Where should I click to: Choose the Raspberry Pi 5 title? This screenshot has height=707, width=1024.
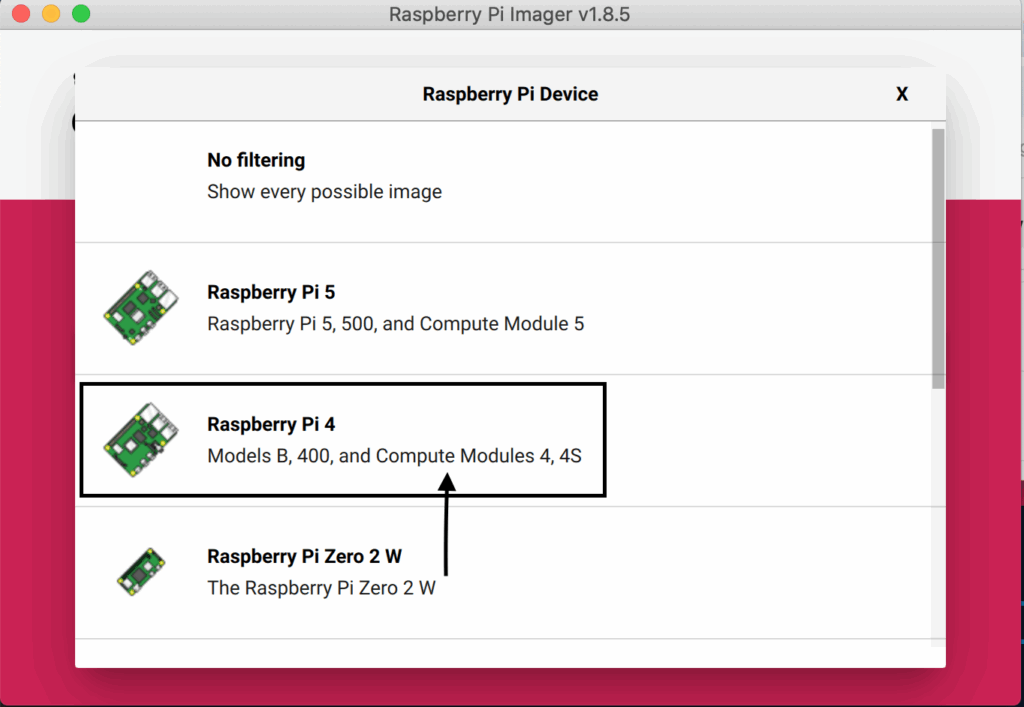pyautogui.click(x=271, y=292)
